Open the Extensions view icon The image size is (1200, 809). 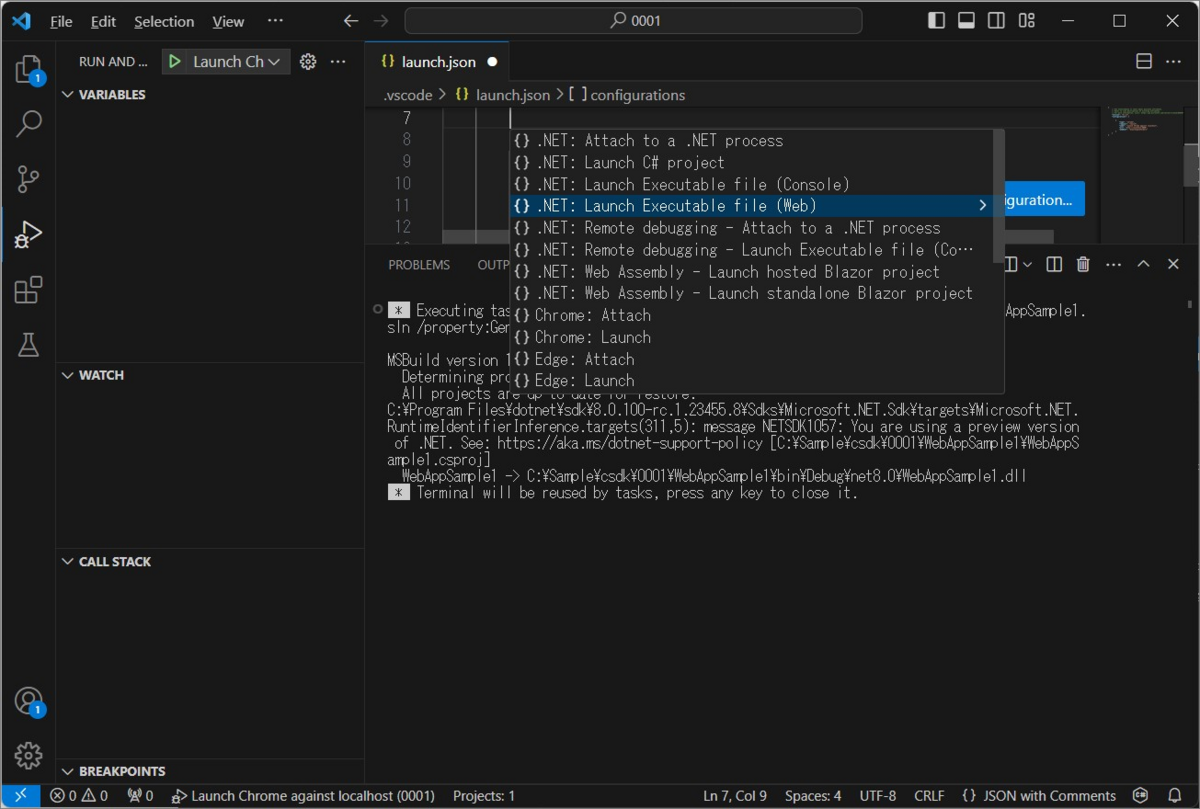28,290
